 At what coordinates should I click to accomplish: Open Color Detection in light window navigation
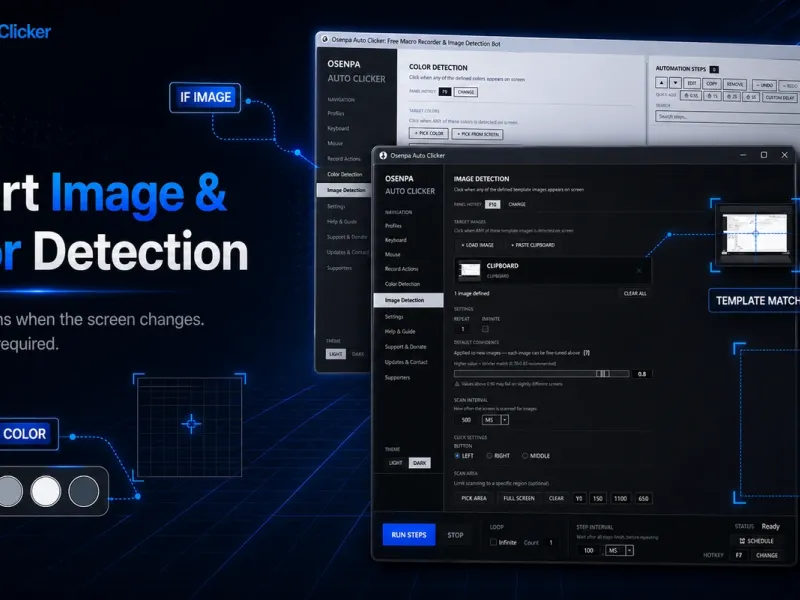click(x=345, y=174)
